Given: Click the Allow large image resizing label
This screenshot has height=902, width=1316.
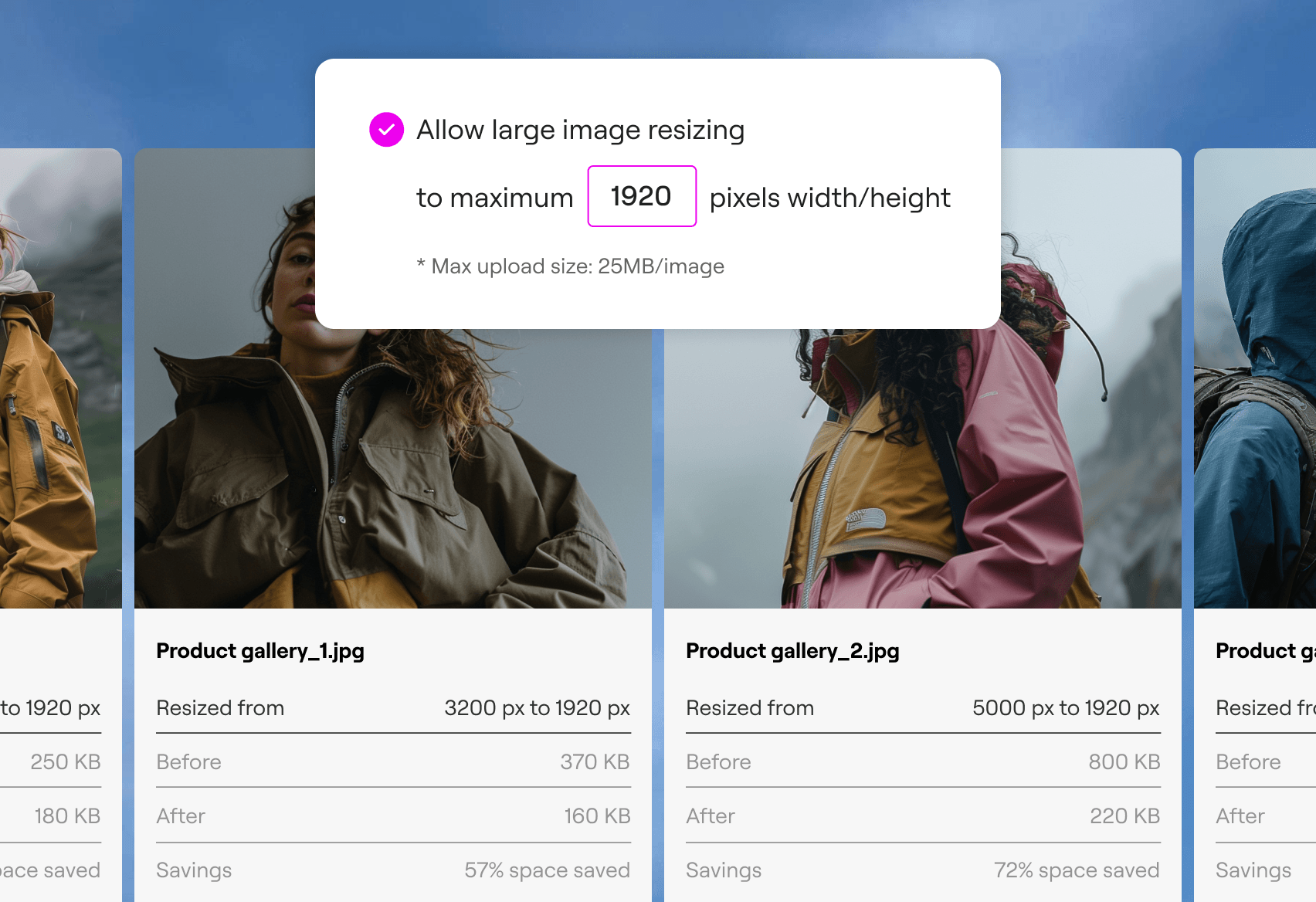Looking at the screenshot, I should pos(581,131).
